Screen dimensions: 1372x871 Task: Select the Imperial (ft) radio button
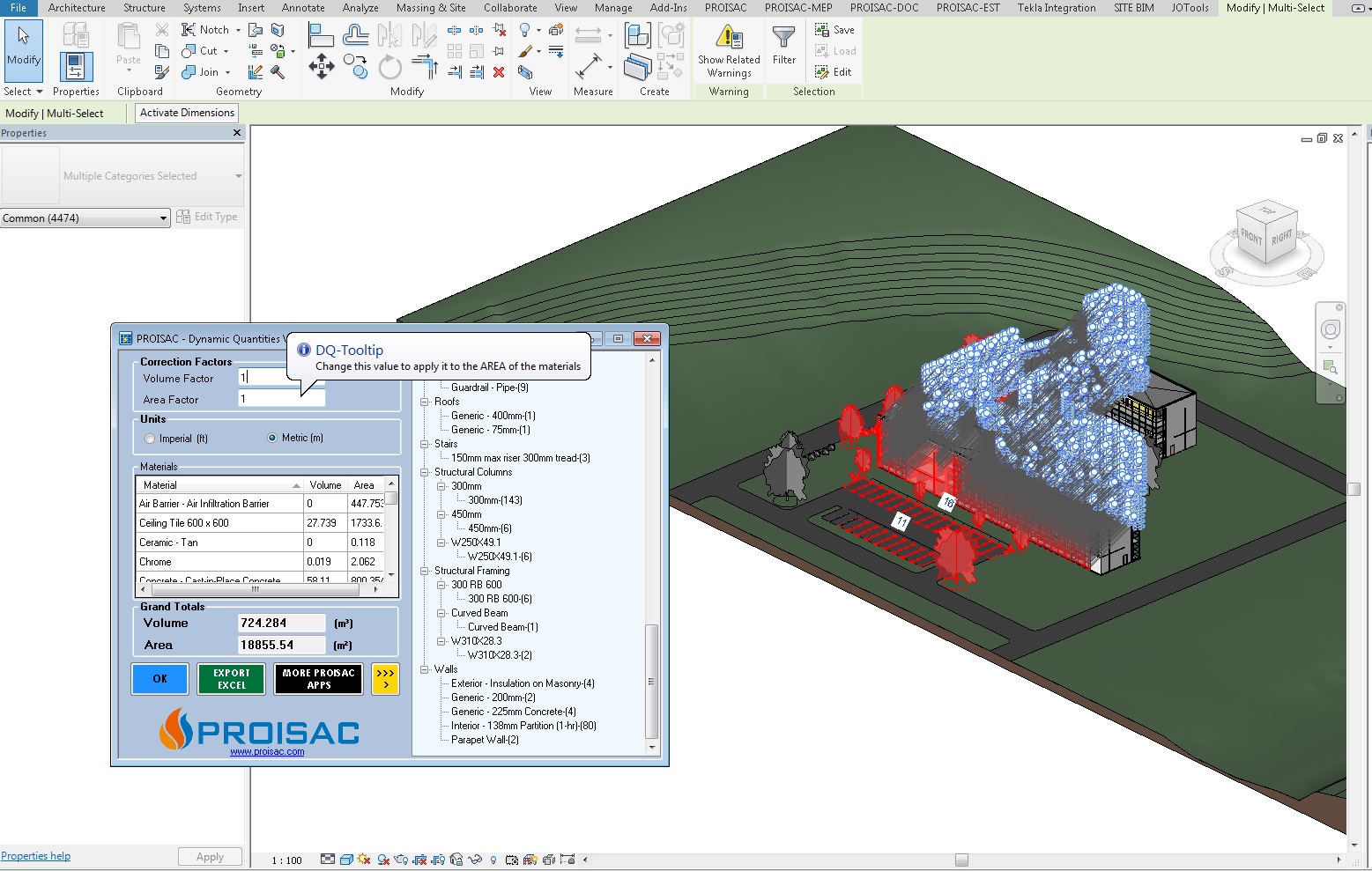point(150,439)
